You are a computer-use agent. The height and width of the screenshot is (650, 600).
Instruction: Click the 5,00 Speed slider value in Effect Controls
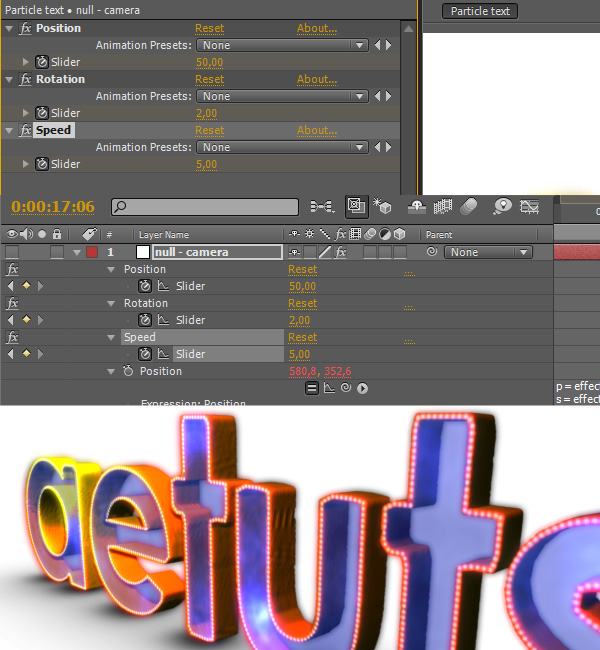206,164
